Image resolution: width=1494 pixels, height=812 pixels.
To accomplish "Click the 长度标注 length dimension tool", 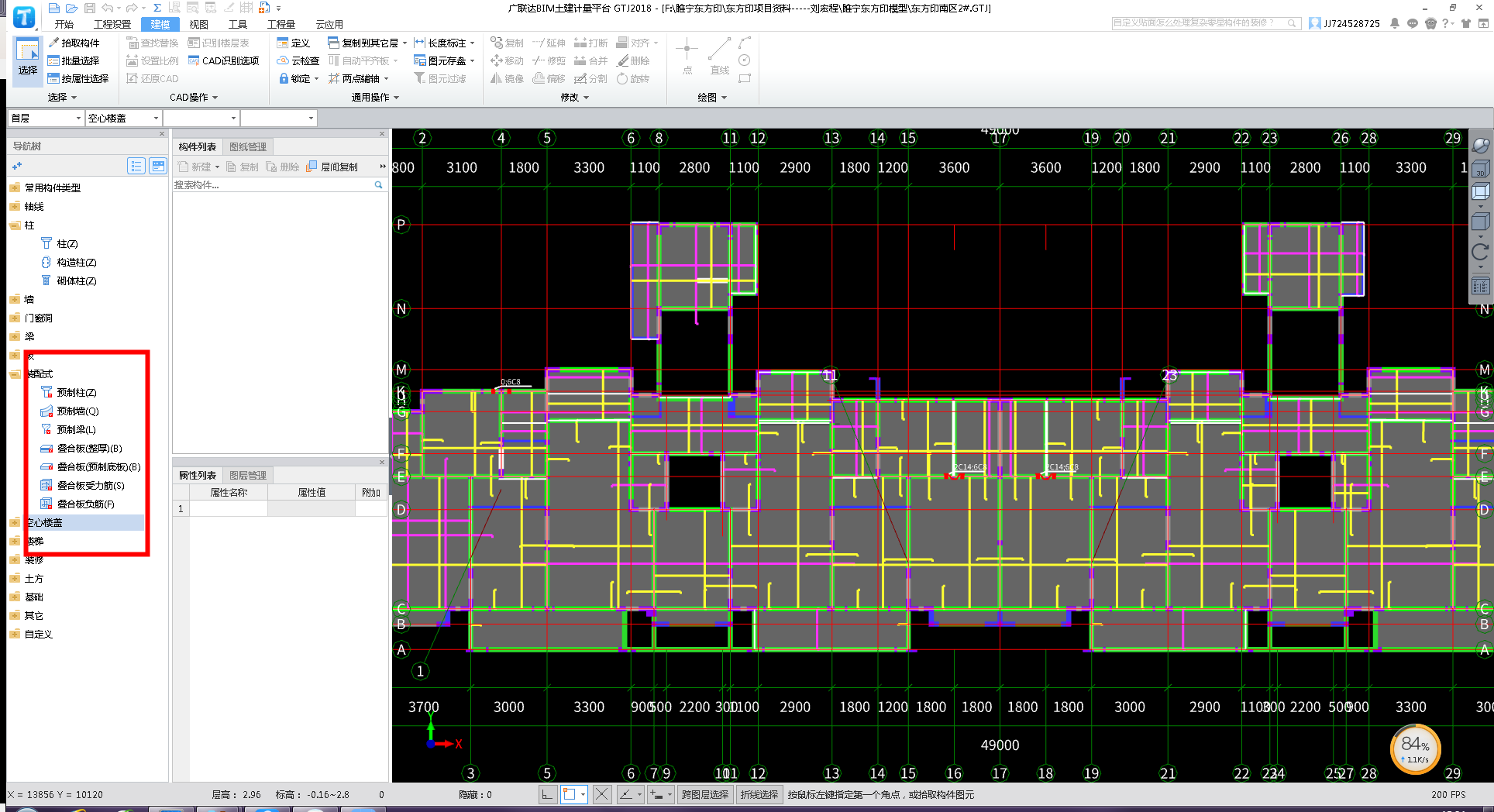I will coord(440,43).
